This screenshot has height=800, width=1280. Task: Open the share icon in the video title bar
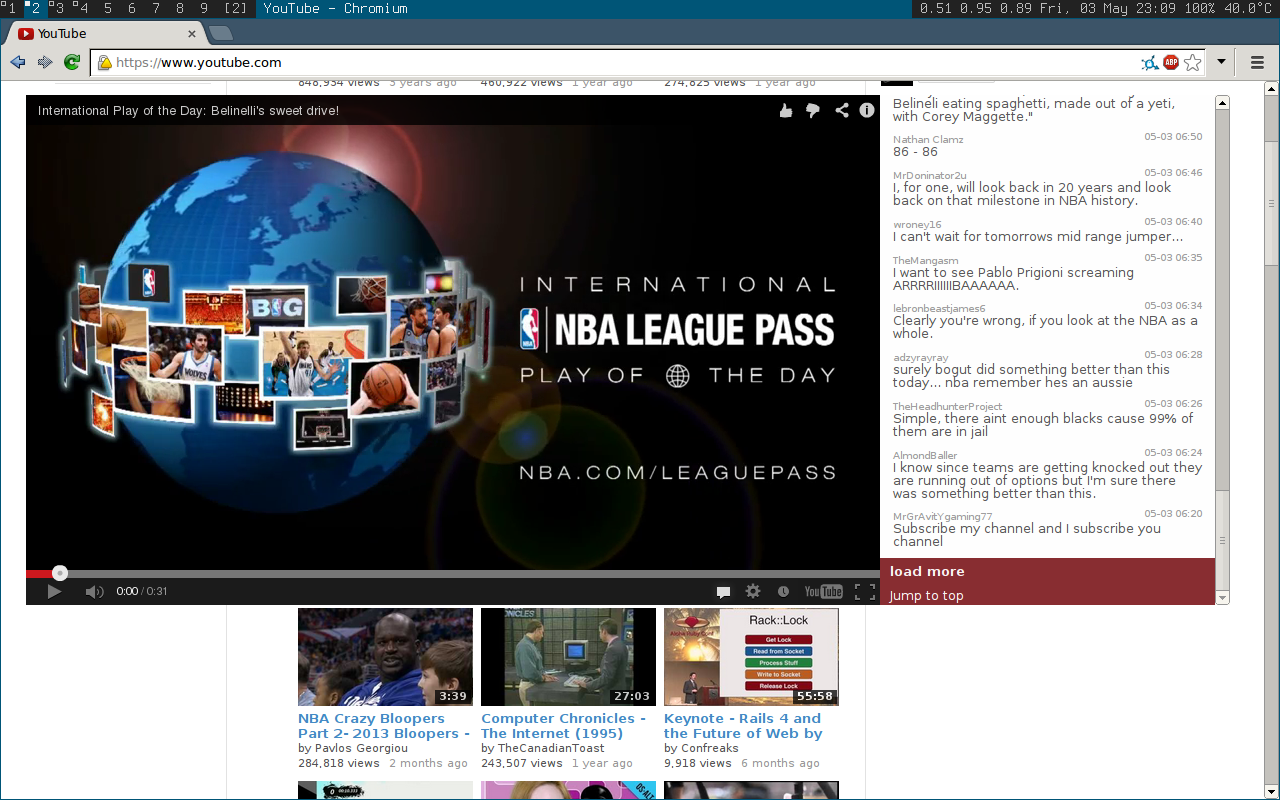pos(842,111)
